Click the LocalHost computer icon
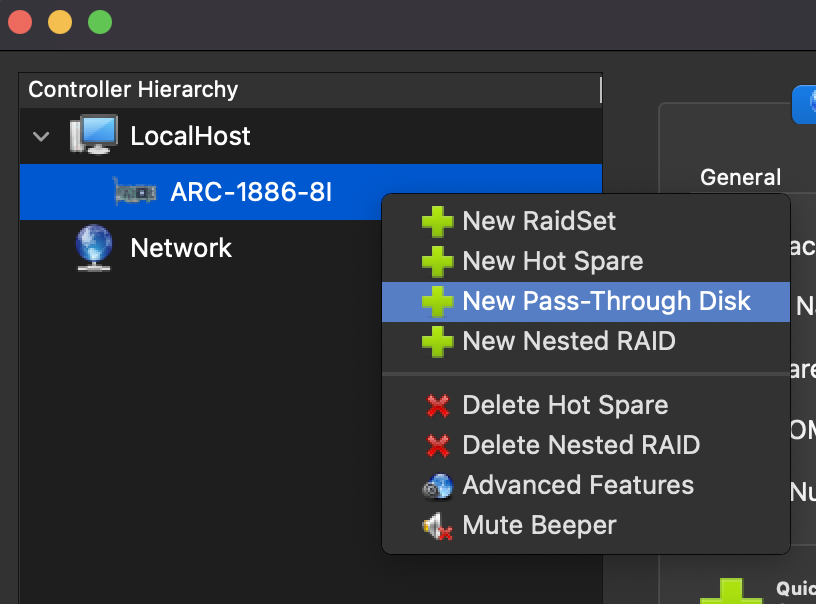Viewport: 816px width, 604px height. tap(94, 135)
